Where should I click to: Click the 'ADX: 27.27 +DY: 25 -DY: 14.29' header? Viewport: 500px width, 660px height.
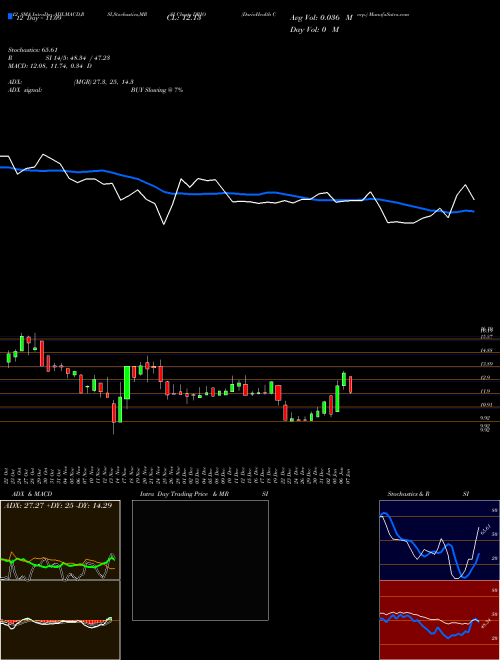[58, 505]
